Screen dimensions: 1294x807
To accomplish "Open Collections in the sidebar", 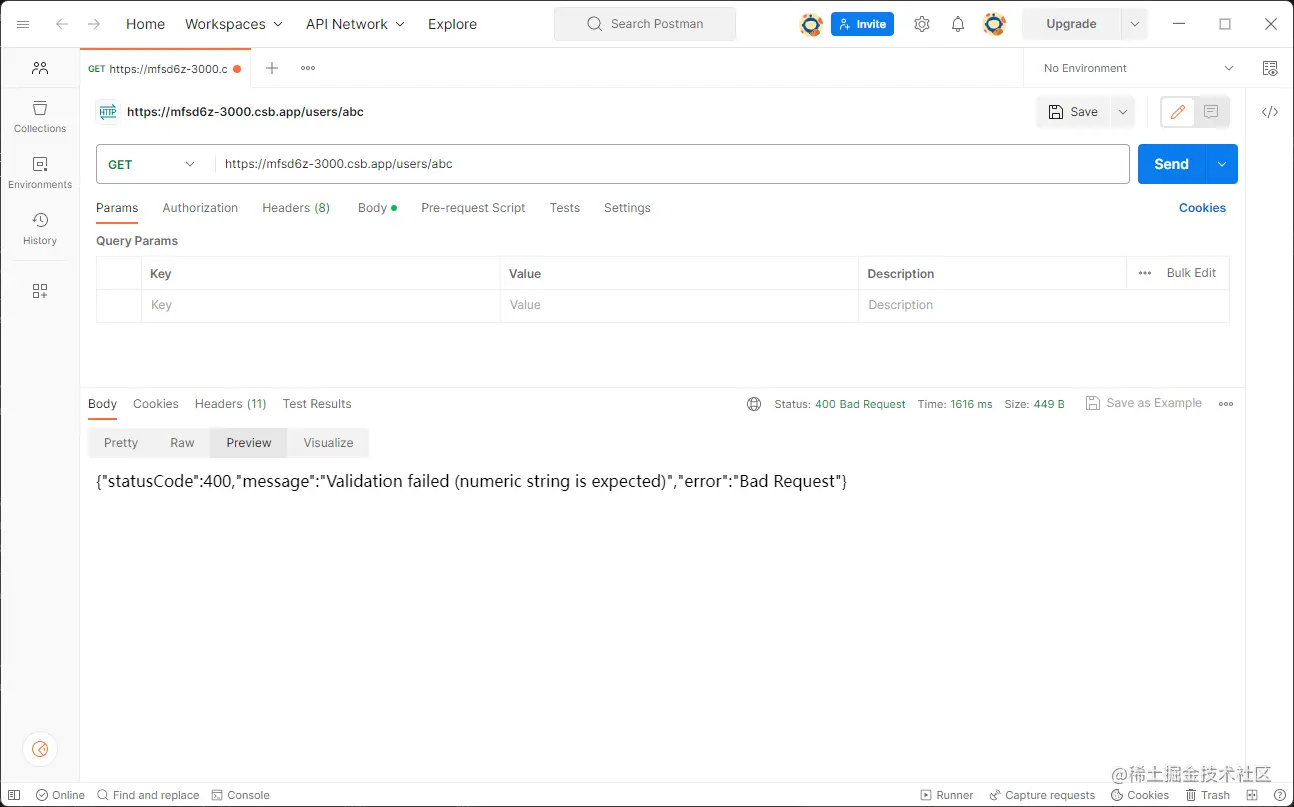I will [40, 116].
